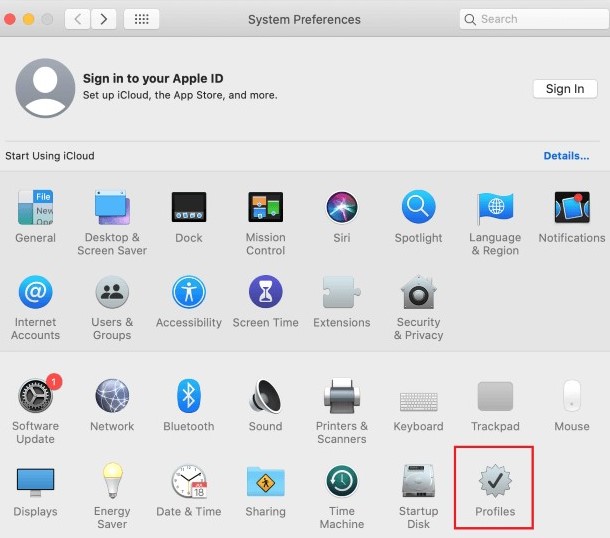Open the iCloud Details link
The width and height of the screenshot is (610, 538).
[x=566, y=156]
